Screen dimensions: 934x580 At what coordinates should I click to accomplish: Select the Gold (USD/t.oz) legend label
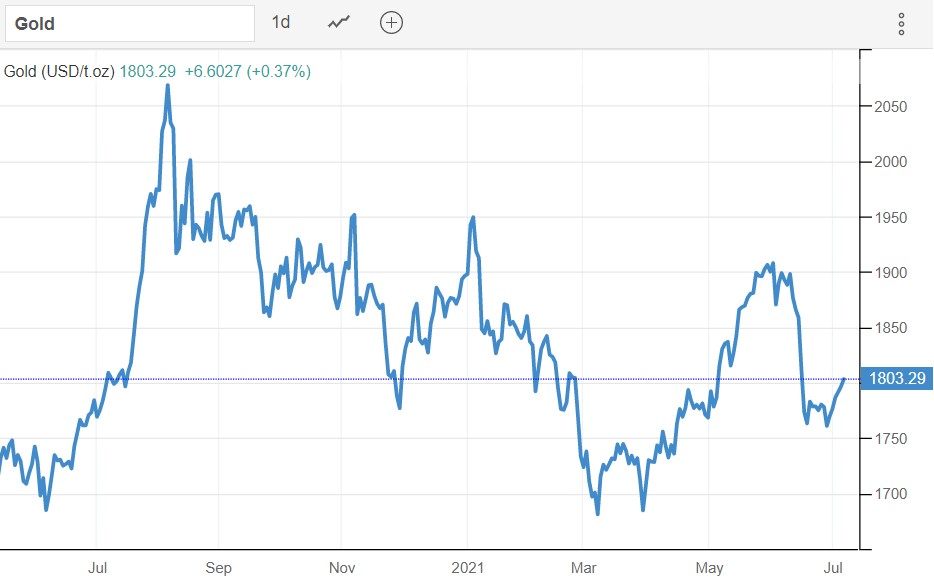click(x=59, y=71)
